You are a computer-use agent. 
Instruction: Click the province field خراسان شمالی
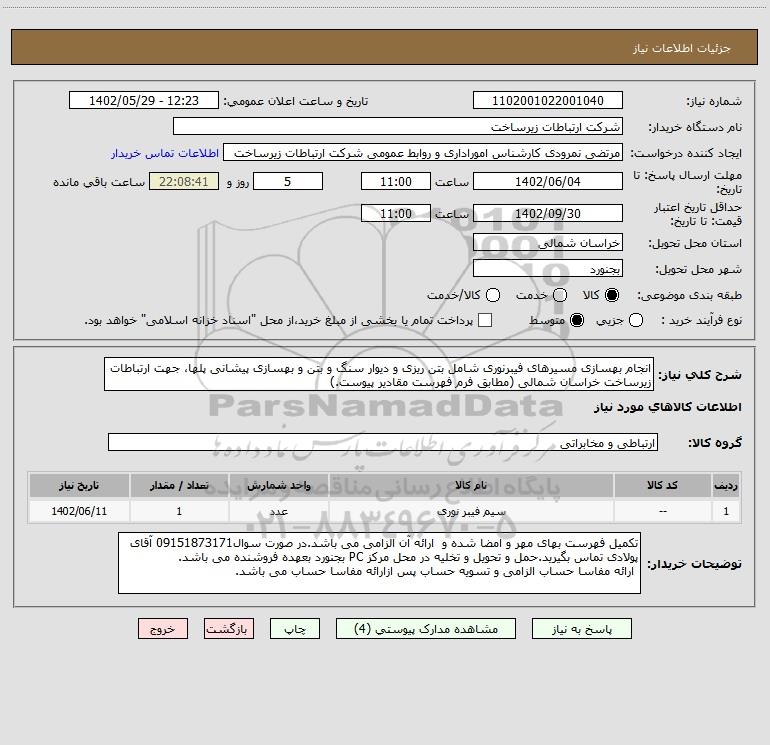point(548,243)
